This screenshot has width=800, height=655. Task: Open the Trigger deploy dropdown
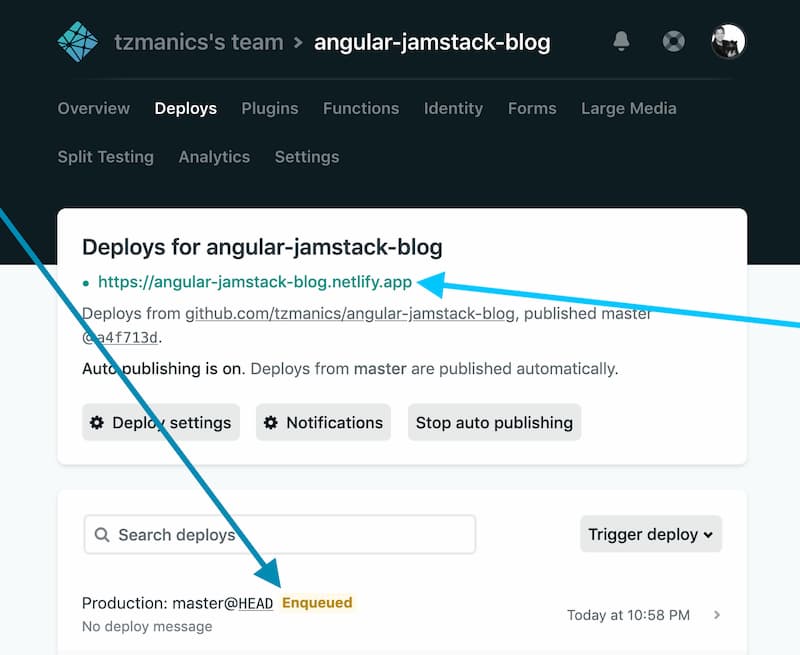coord(650,534)
